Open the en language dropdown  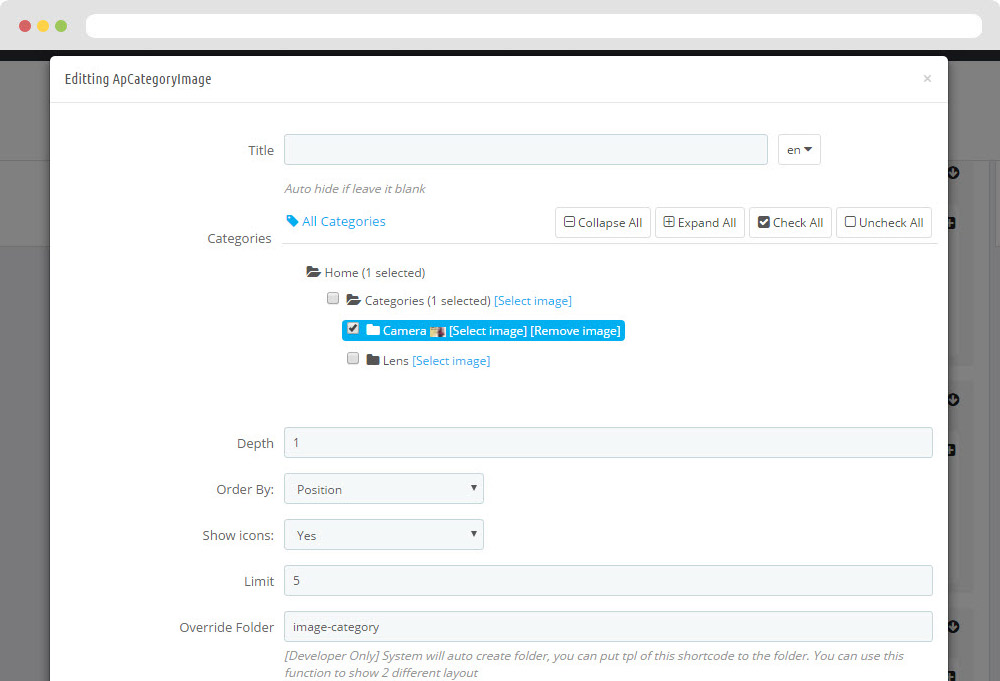pos(799,150)
